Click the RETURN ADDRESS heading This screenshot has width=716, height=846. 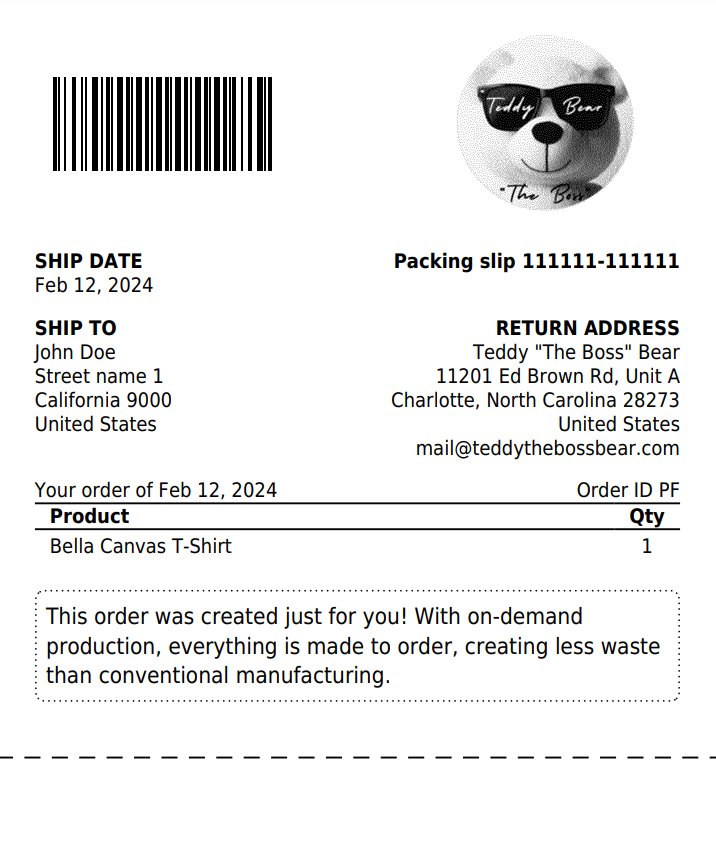pos(587,328)
